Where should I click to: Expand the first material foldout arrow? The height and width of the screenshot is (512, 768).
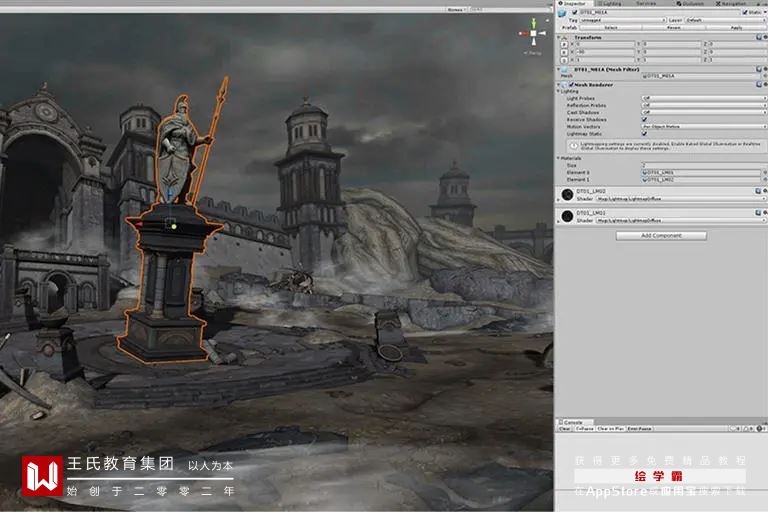tap(558, 200)
